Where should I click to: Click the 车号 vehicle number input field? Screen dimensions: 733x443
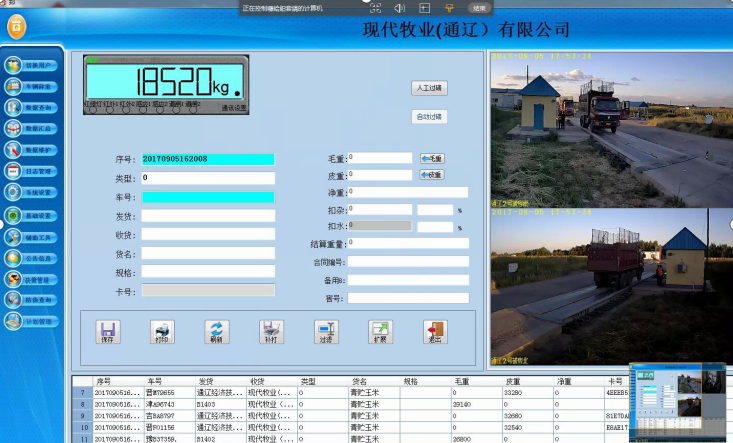(x=208, y=197)
